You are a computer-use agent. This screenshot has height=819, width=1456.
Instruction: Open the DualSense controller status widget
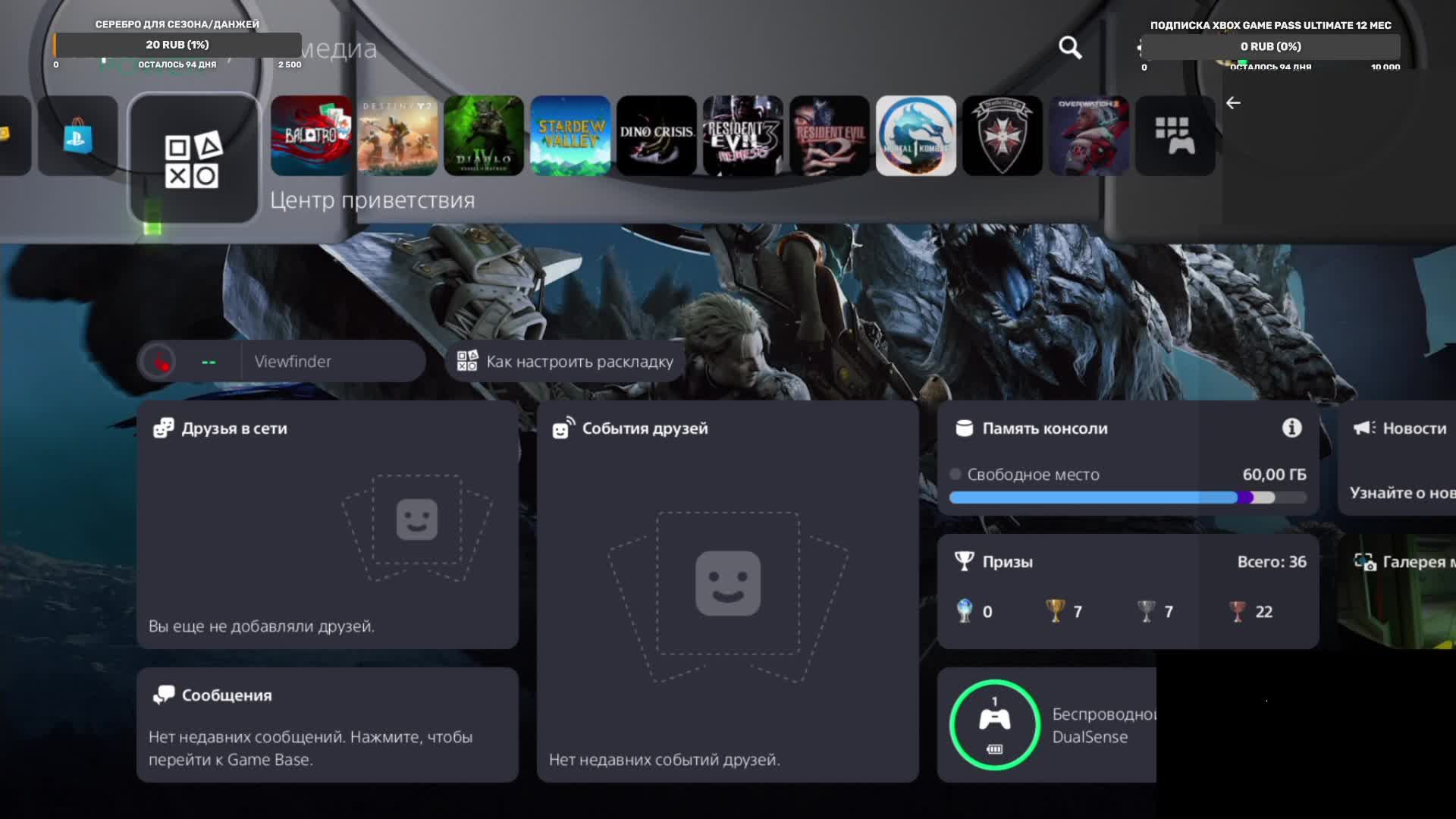[1046, 725]
